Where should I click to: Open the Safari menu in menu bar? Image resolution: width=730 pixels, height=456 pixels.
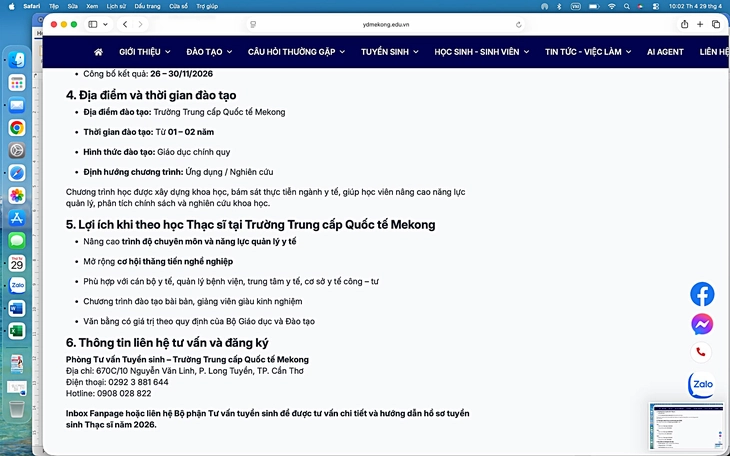click(x=32, y=7)
